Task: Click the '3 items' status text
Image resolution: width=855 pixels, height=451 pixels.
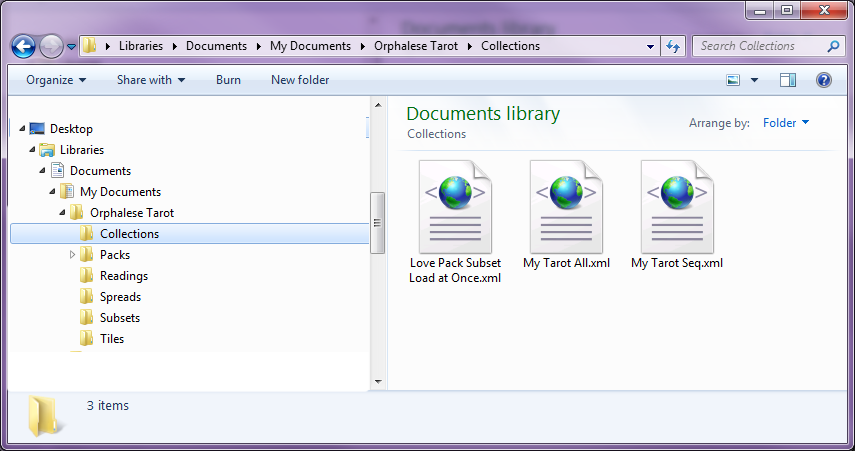Action: tap(108, 405)
